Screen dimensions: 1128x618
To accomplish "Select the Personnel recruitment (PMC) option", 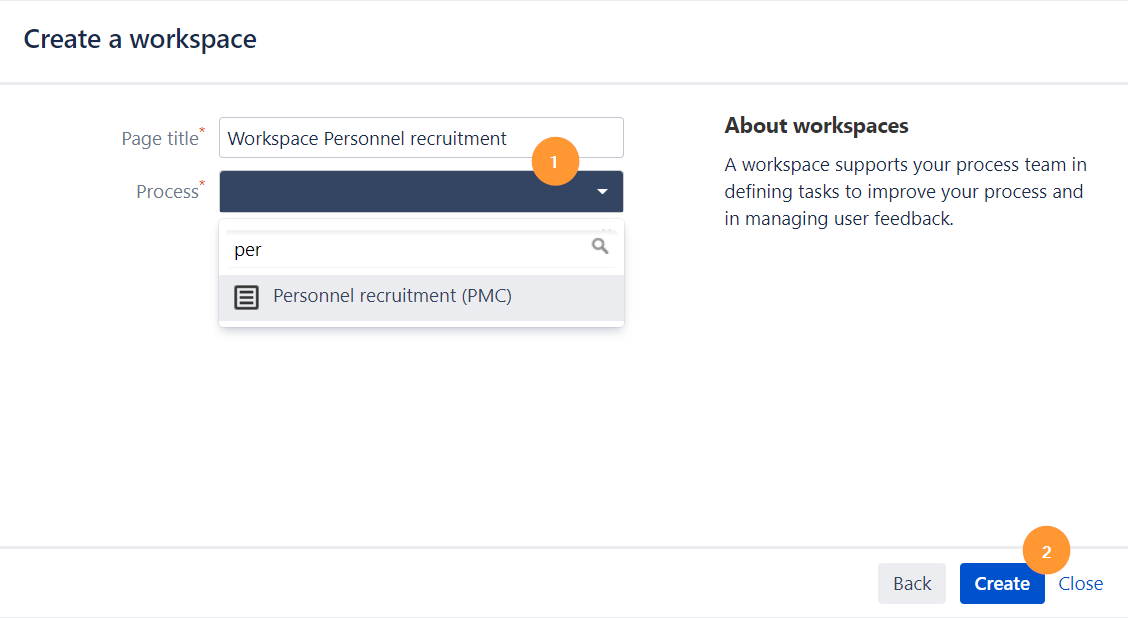I will [393, 297].
